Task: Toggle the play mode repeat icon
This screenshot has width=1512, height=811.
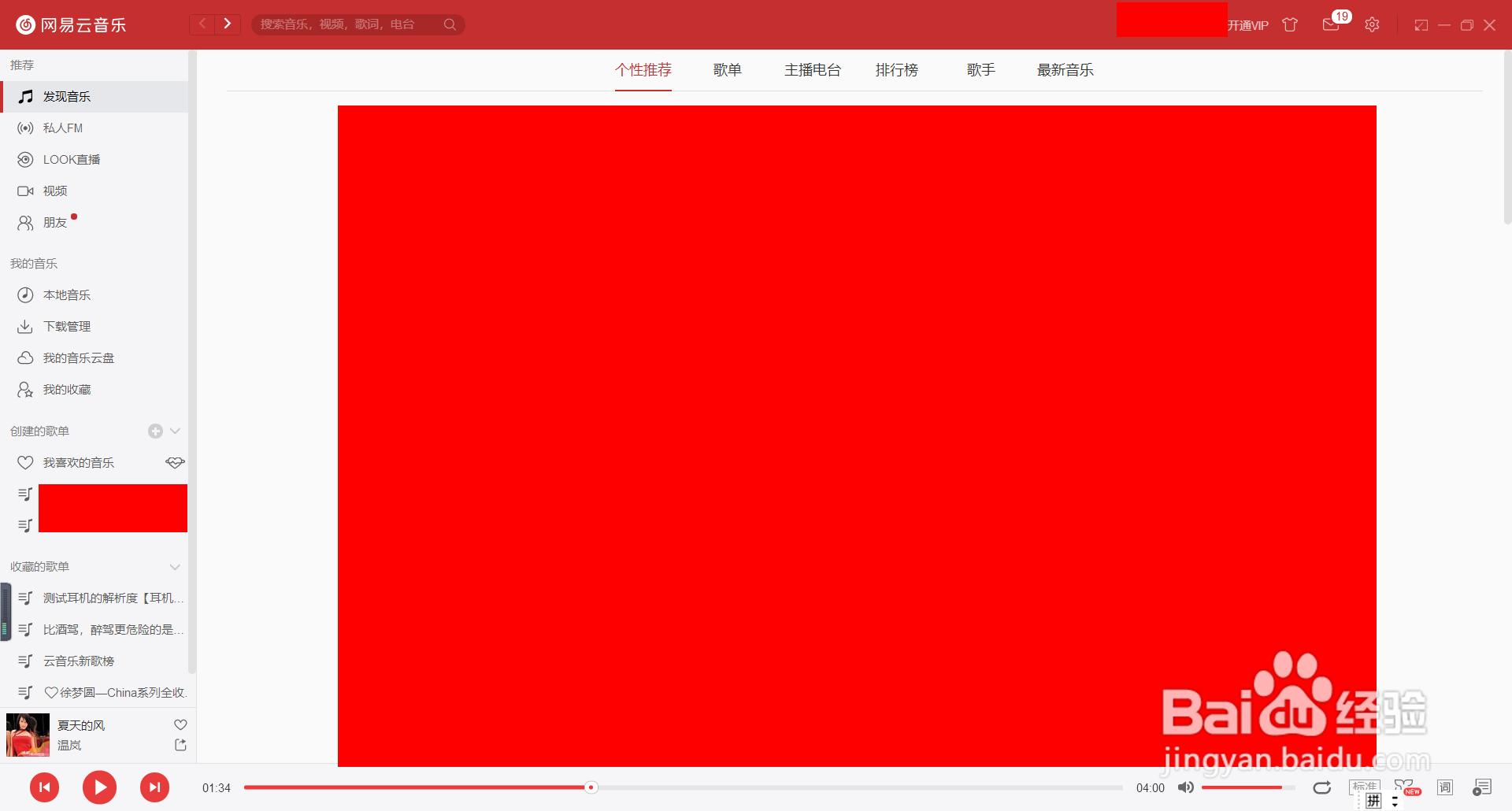Action: [x=1321, y=787]
